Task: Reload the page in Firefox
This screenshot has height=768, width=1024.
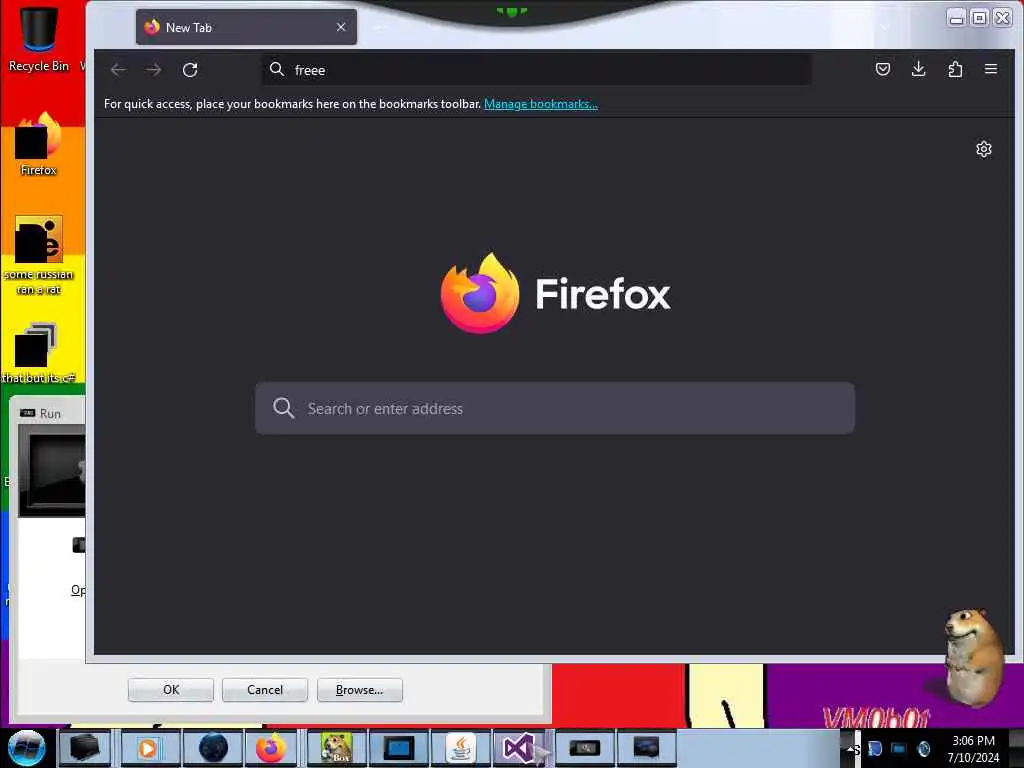Action: tap(190, 70)
